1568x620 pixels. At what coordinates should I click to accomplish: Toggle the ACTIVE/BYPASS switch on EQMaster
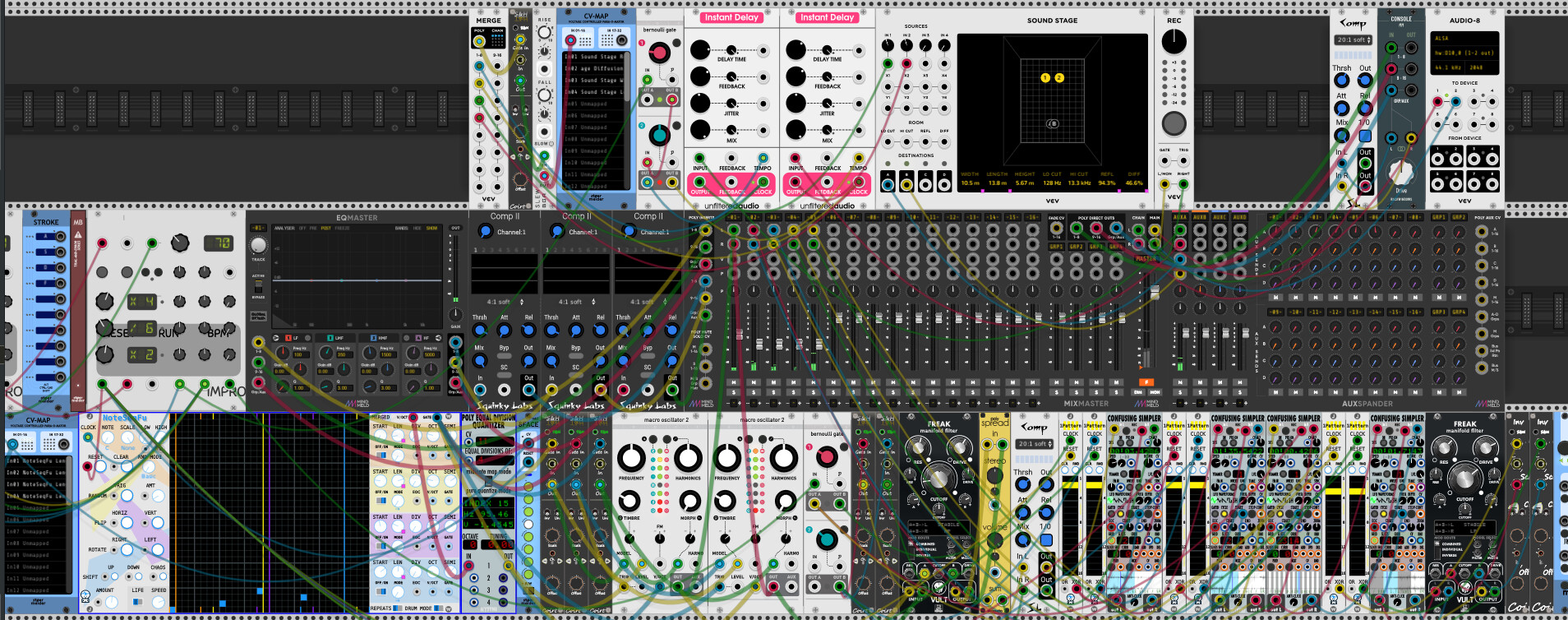258,286
